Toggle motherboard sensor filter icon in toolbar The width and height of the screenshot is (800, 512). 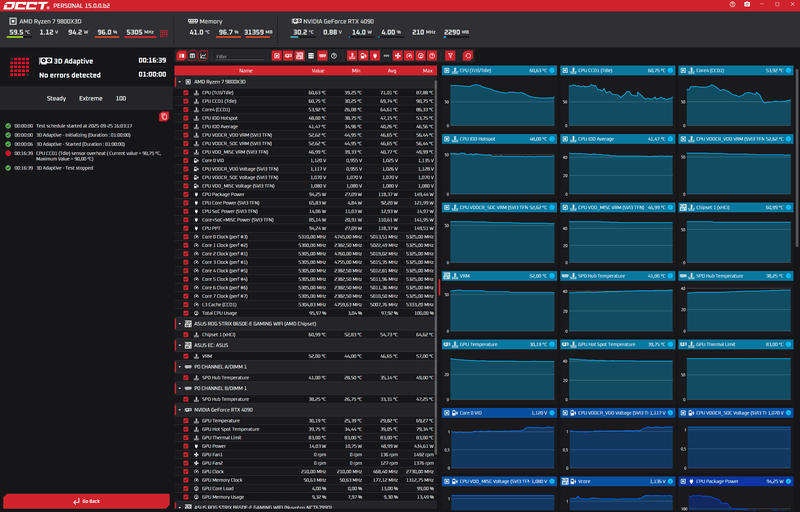299,56
